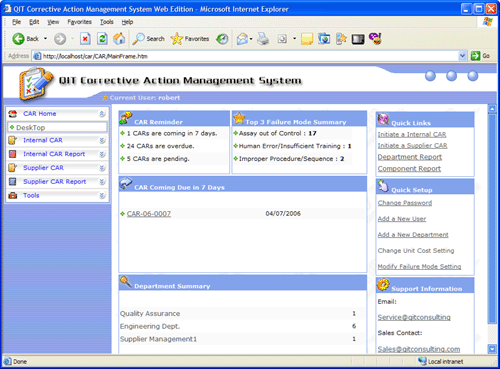The image size is (500, 369).
Task: Open the Component Report link
Action: [x=409, y=169]
